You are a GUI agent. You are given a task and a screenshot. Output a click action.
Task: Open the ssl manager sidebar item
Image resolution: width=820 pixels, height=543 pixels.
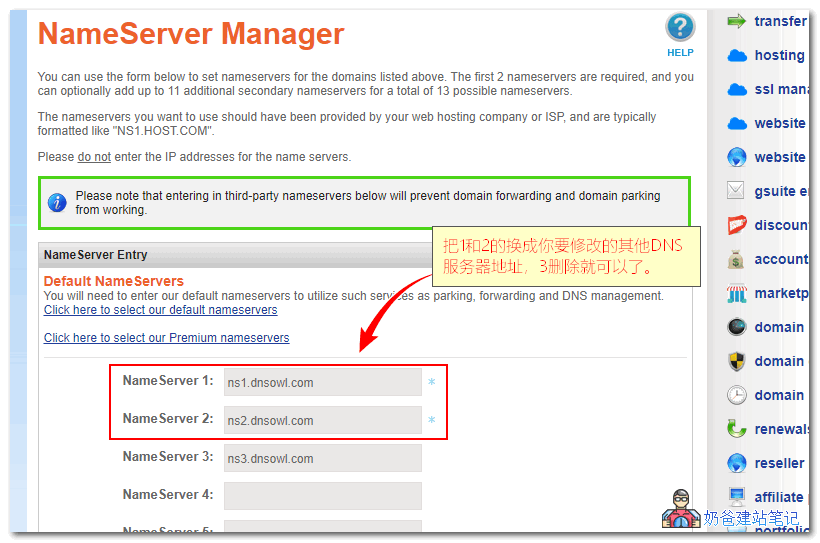780,89
